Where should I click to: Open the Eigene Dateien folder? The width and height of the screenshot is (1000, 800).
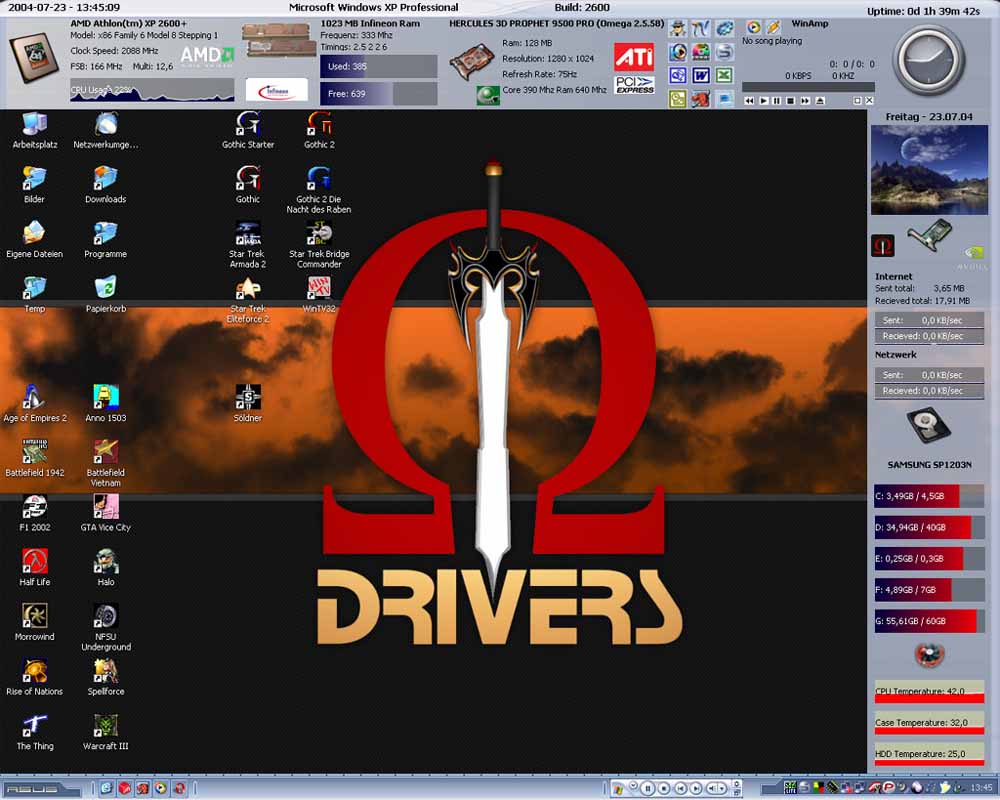pyautogui.click(x=34, y=240)
